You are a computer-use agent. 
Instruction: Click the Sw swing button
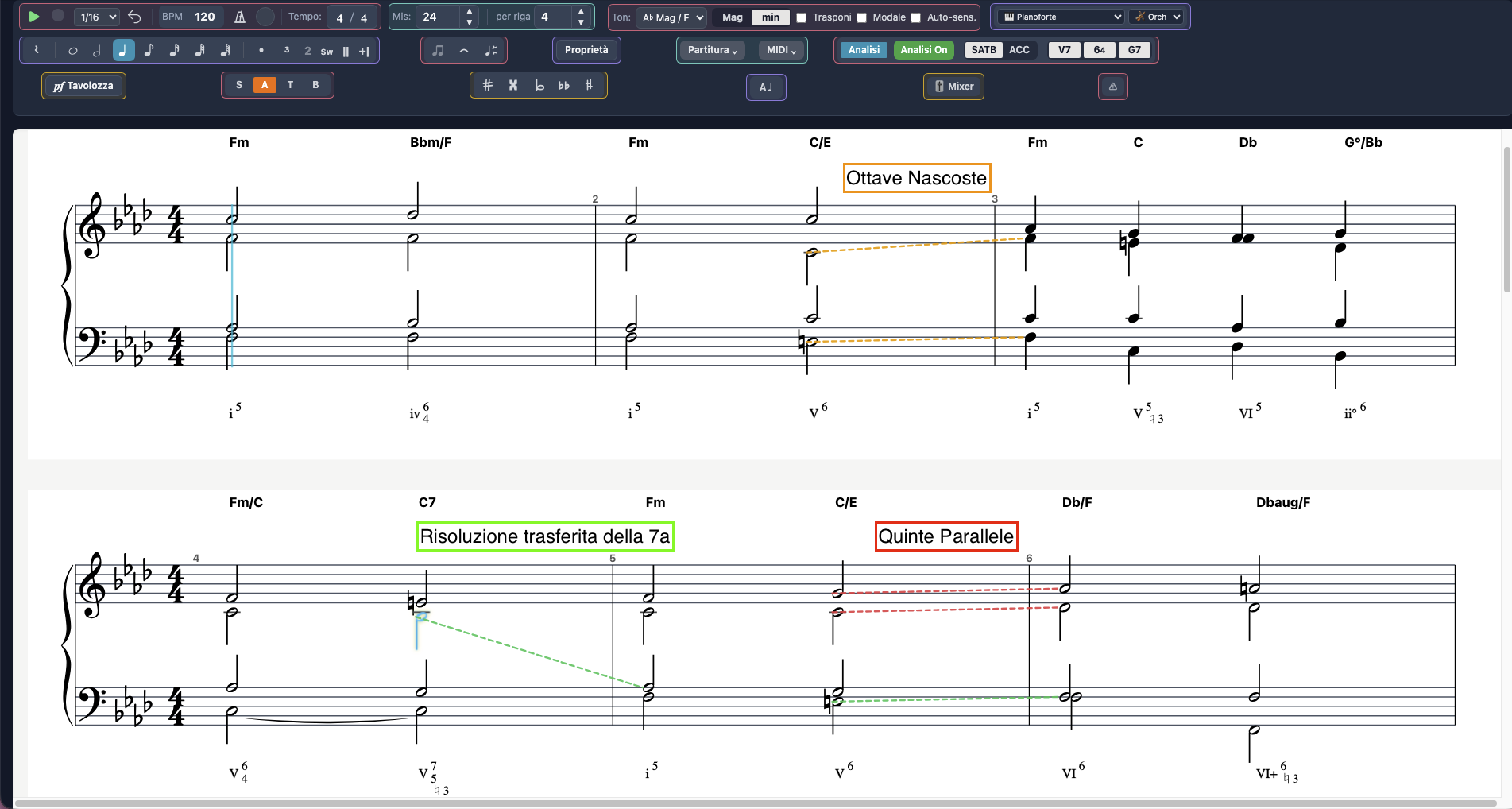pos(327,51)
